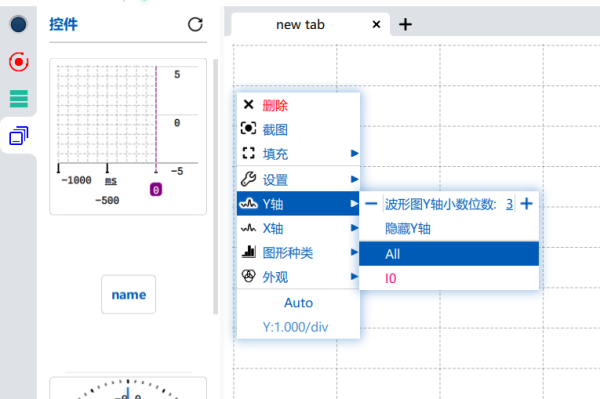
Task: Close the new tab
Action: (376, 24)
